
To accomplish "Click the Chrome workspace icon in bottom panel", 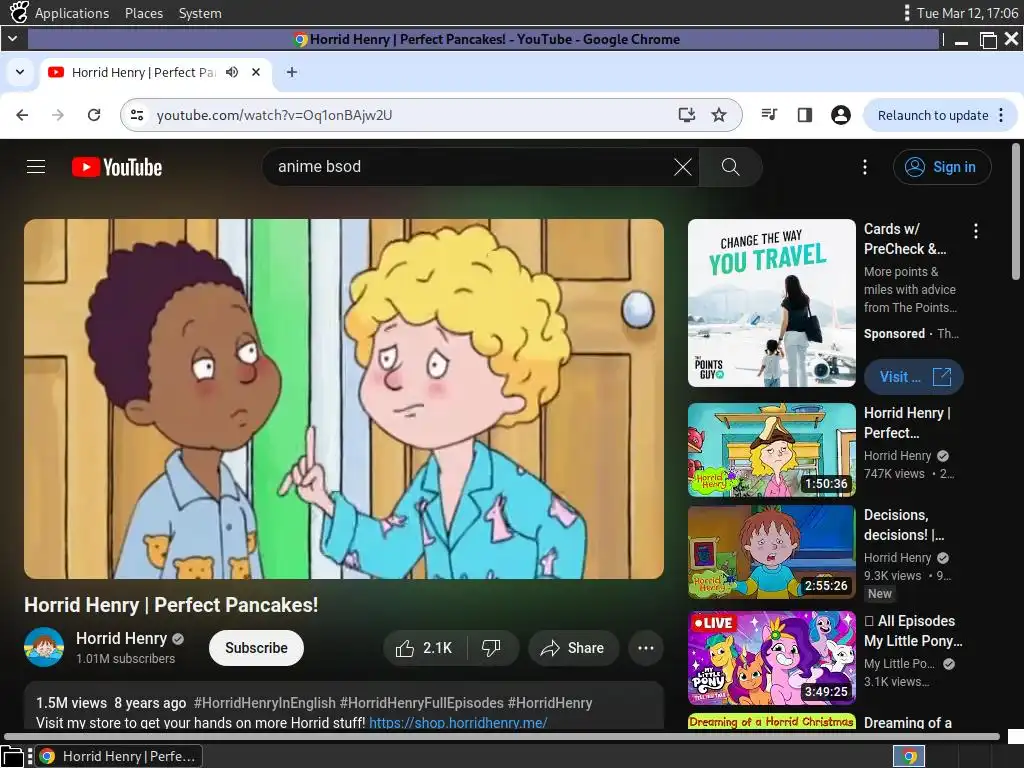I will (909, 756).
